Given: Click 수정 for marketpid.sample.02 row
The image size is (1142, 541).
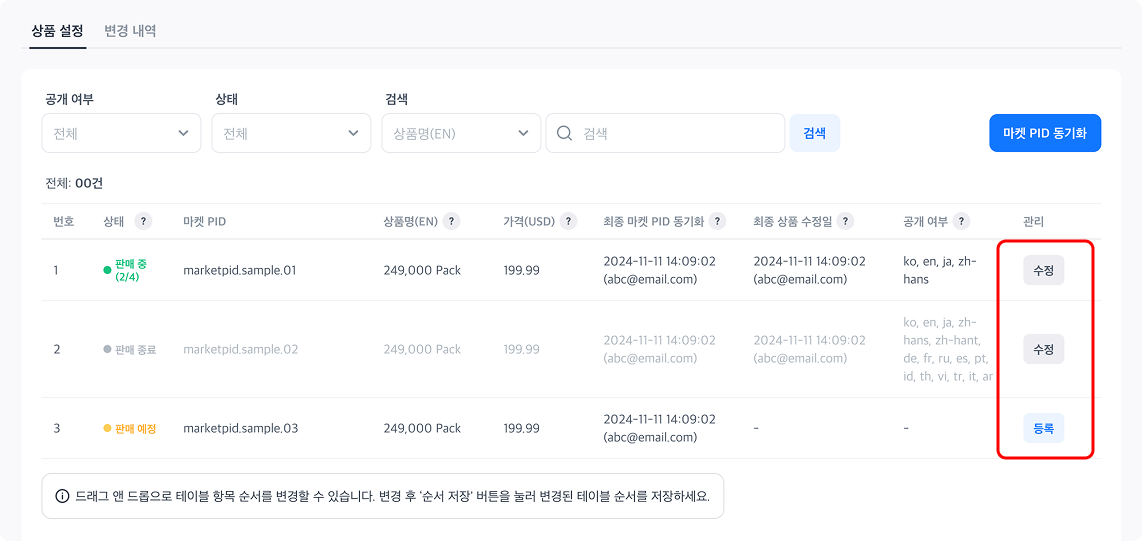Looking at the screenshot, I should [x=1043, y=349].
